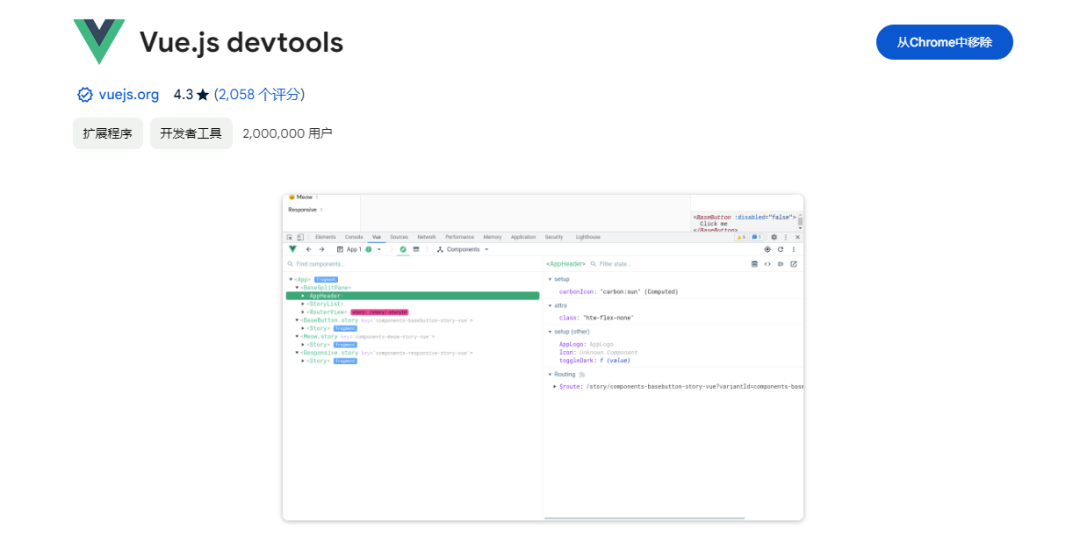Click the show render code icon
The width and height of the screenshot is (1080, 559).
point(767,264)
